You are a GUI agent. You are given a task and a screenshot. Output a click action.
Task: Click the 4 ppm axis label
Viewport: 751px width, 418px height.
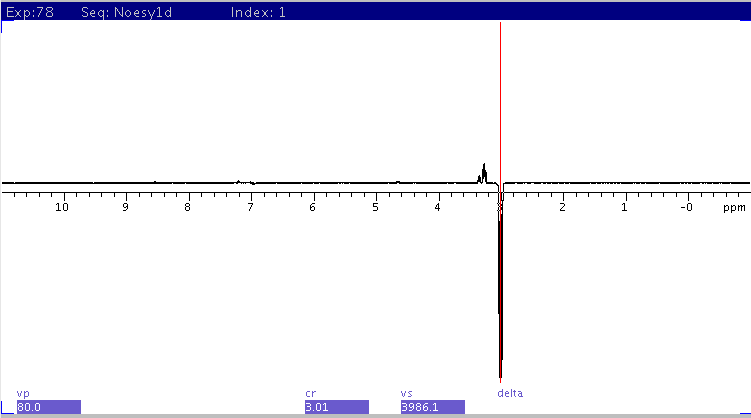point(437,207)
